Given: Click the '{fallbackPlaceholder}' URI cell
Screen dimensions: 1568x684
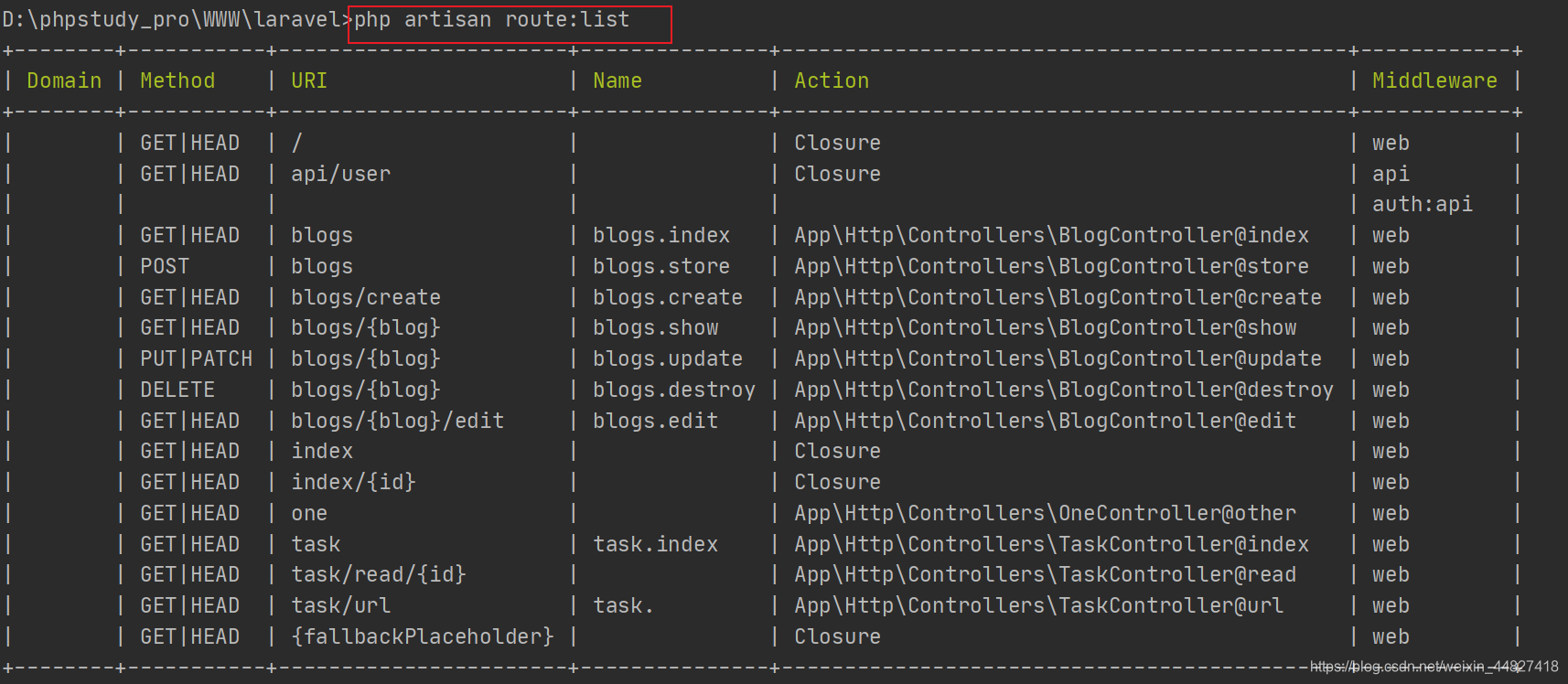Looking at the screenshot, I should 423,636.
